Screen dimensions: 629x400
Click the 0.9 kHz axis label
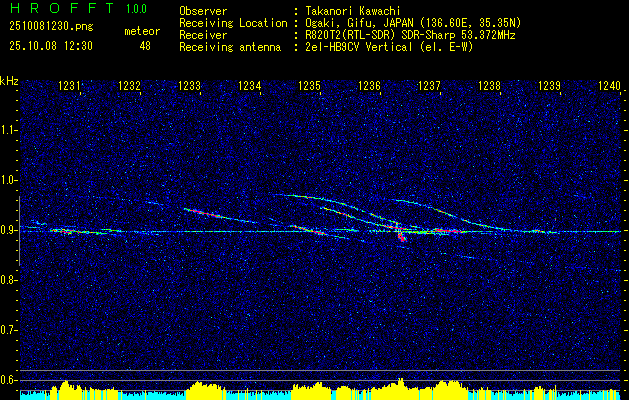pyautogui.click(x=7, y=230)
